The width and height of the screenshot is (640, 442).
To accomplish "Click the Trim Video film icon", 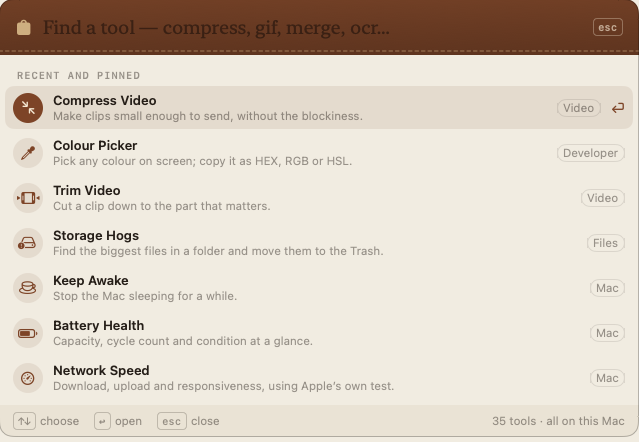I will click(x=28, y=198).
